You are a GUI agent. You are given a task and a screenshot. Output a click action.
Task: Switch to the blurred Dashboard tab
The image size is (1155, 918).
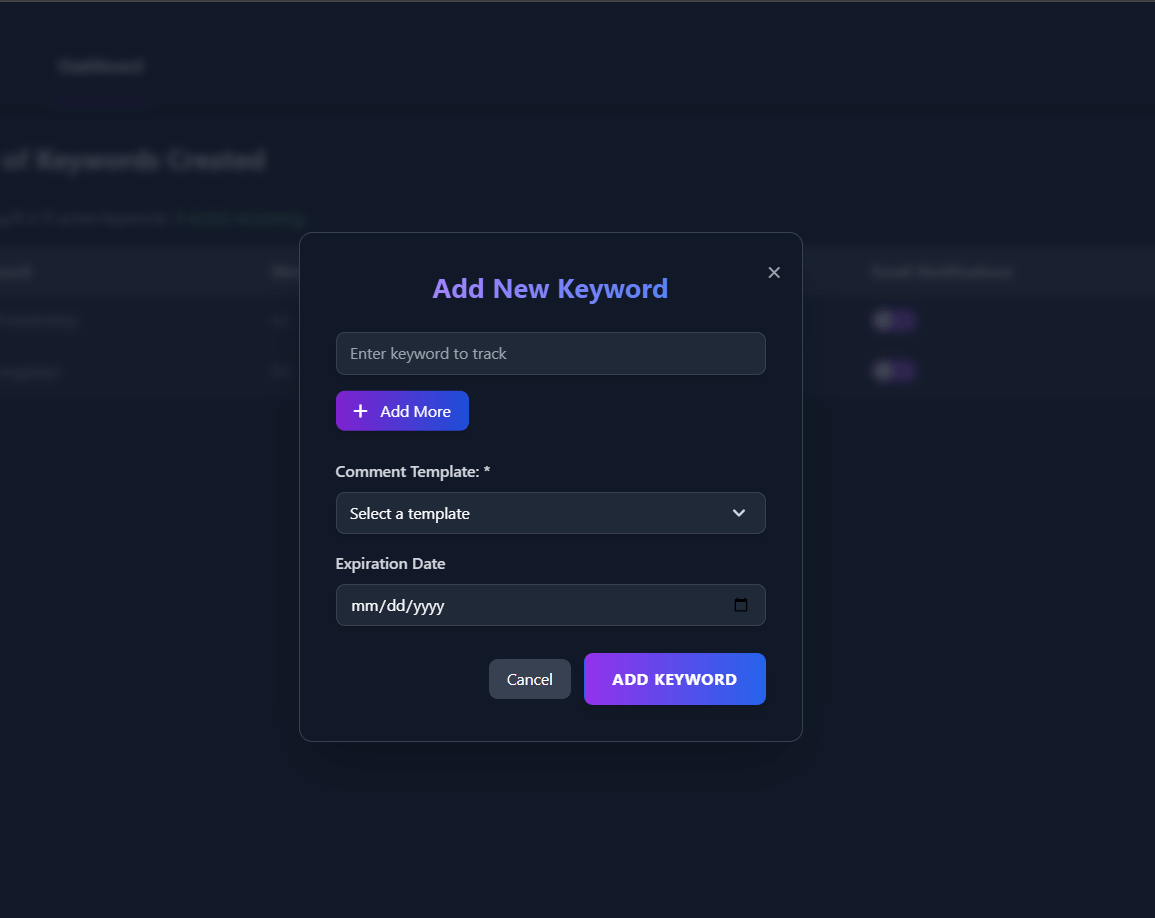pos(100,67)
